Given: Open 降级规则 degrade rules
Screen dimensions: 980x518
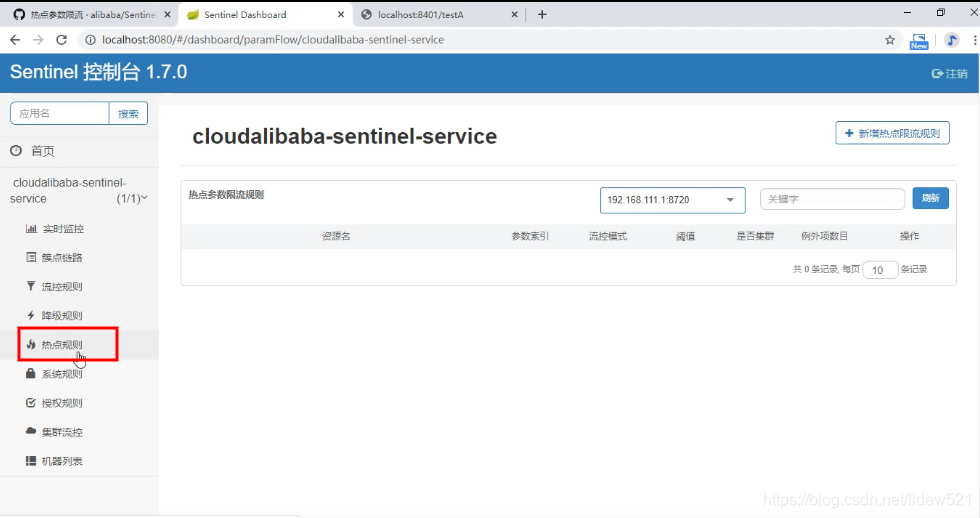Looking at the screenshot, I should coord(62,316).
